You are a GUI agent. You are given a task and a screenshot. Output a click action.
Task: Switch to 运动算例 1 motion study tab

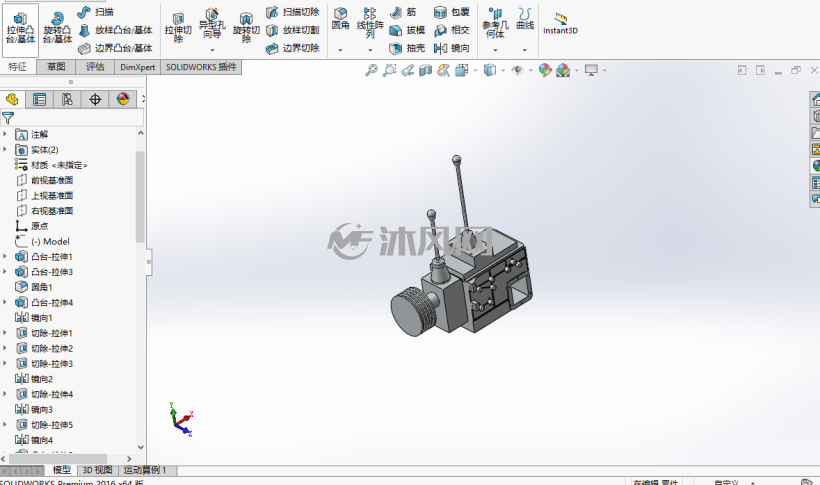145,470
